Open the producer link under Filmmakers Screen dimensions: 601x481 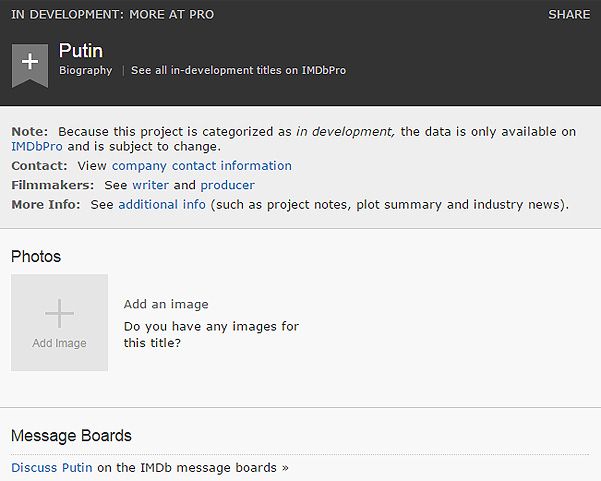228,186
